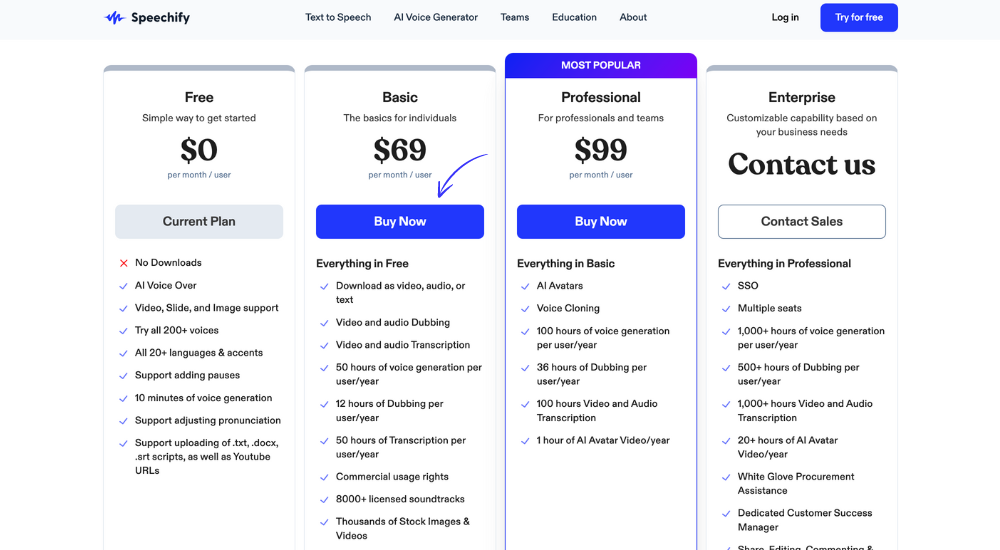The image size is (1000, 550).
Task: Open the AI Voice Generator menu item
Action: click(x=436, y=17)
